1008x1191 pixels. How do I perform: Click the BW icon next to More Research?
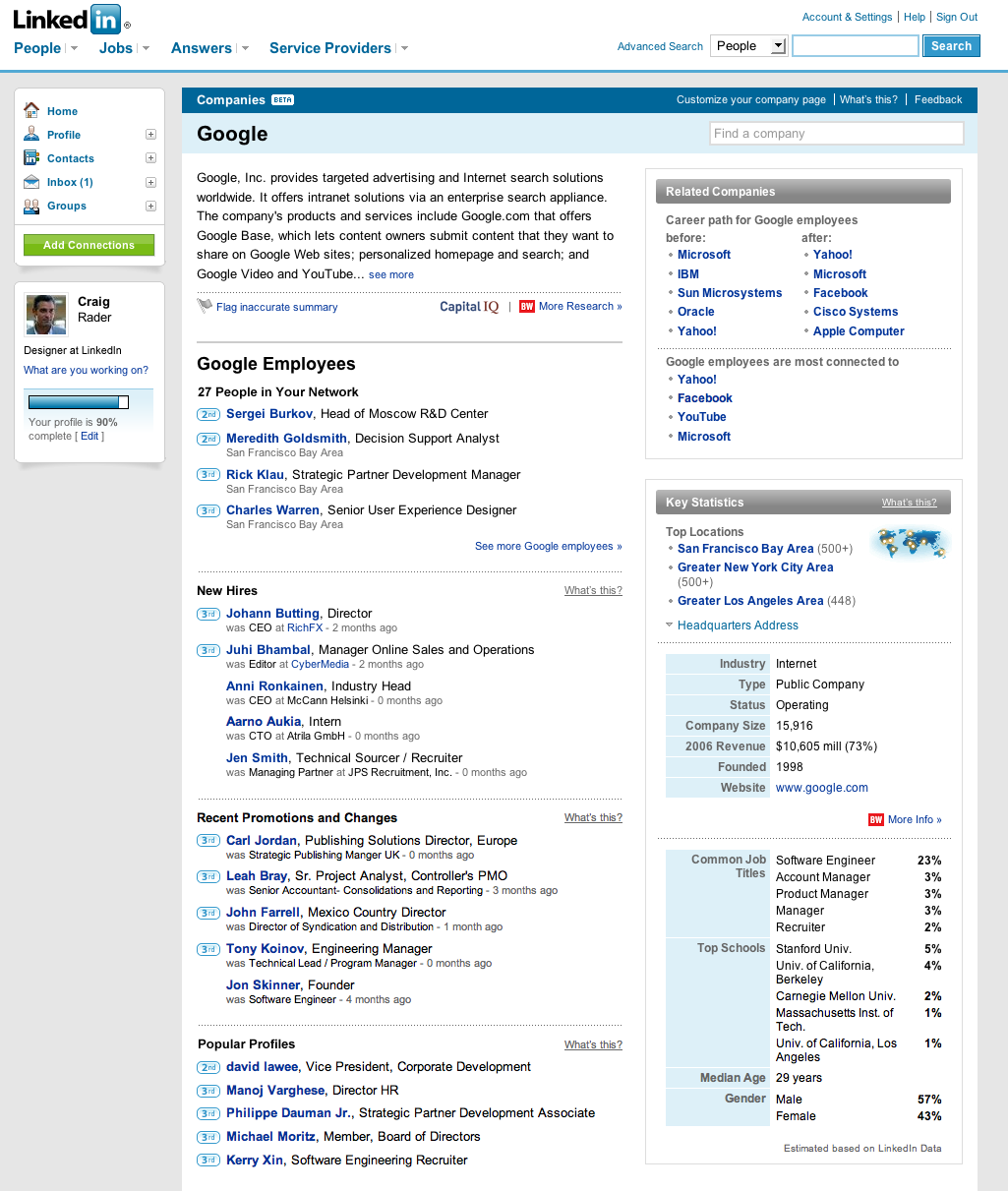tap(527, 306)
